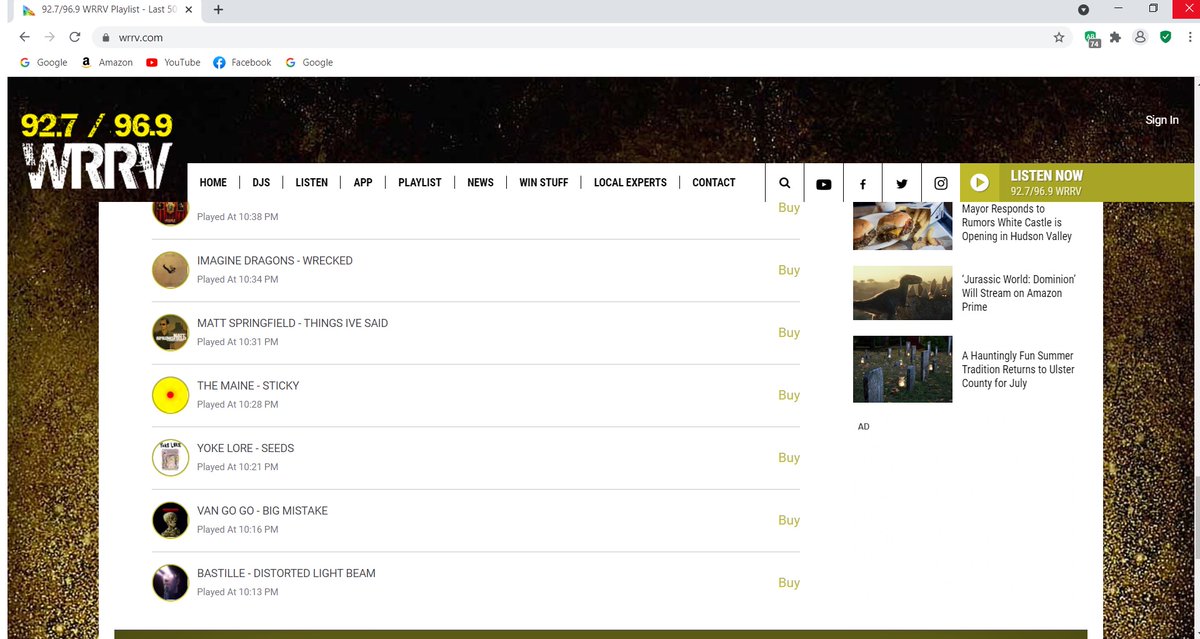
Task: Open the Facebook bookmark
Action: [242, 62]
